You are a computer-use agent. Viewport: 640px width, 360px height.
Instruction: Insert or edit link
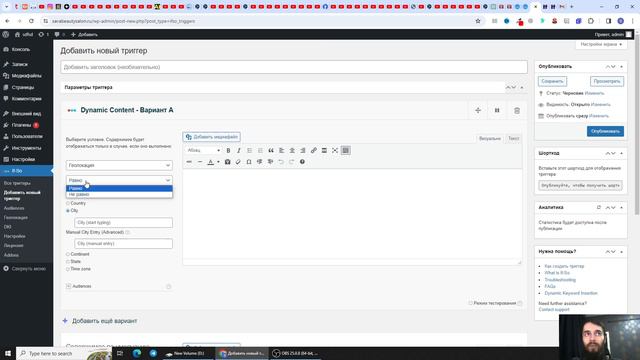(313, 151)
